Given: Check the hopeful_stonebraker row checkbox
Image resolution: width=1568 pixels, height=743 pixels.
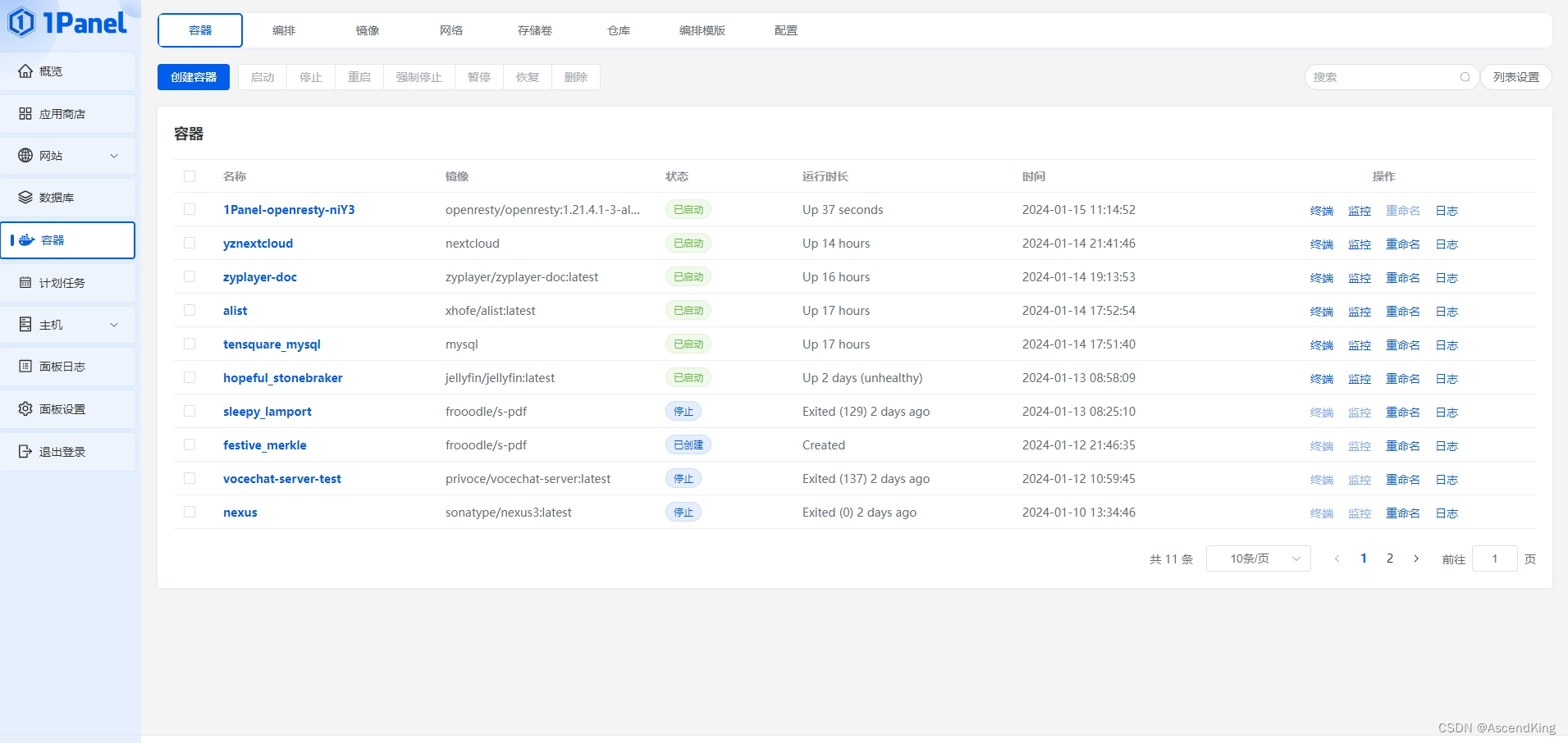Looking at the screenshot, I should coord(190,378).
